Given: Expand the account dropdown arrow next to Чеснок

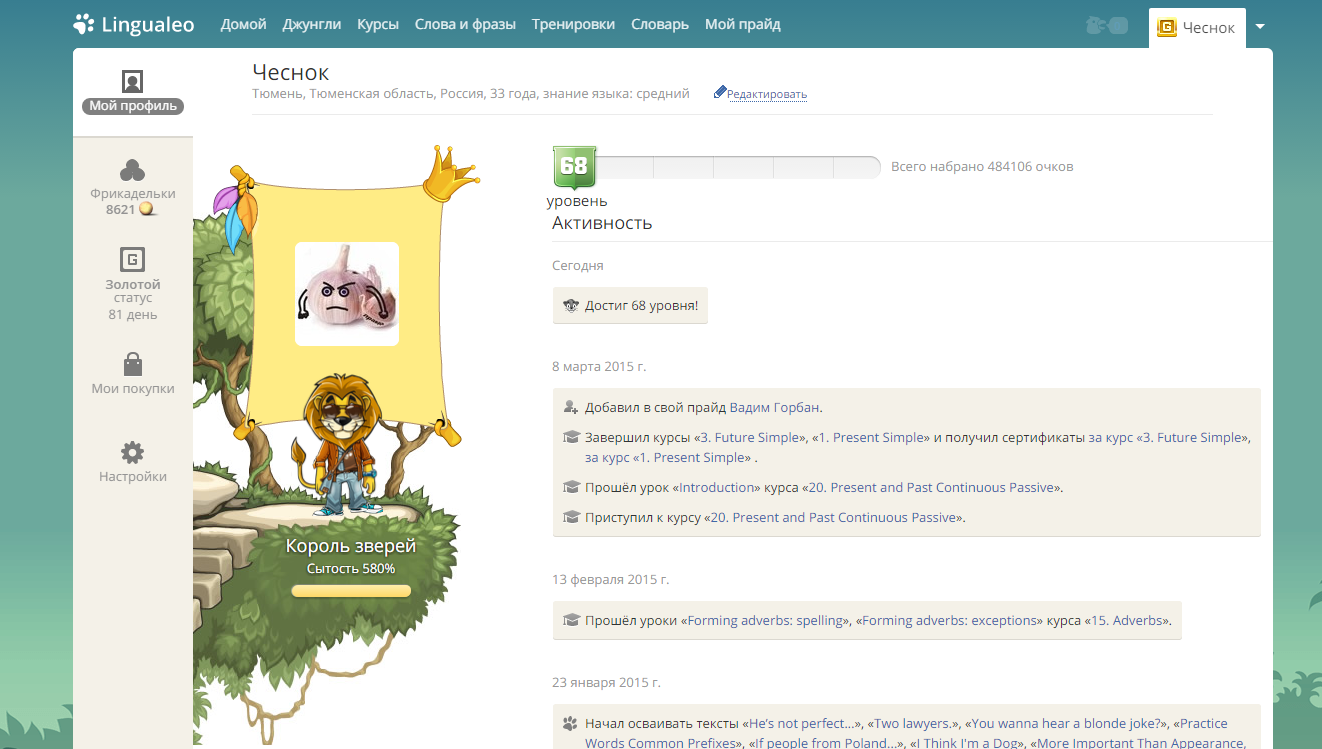Looking at the screenshot, I should coord(1260,27).
